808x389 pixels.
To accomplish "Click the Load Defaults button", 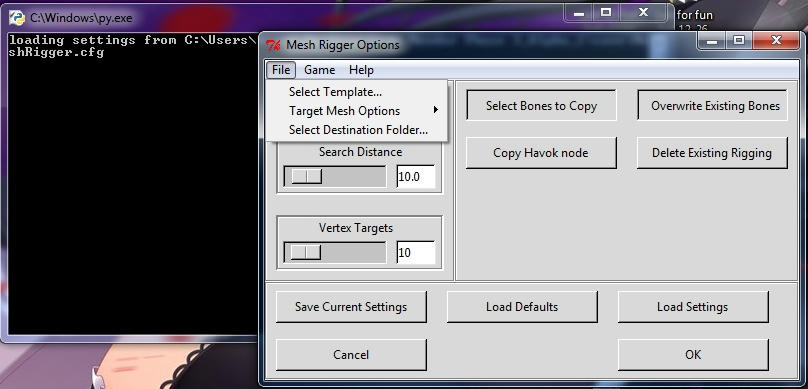I will point(522,307).
